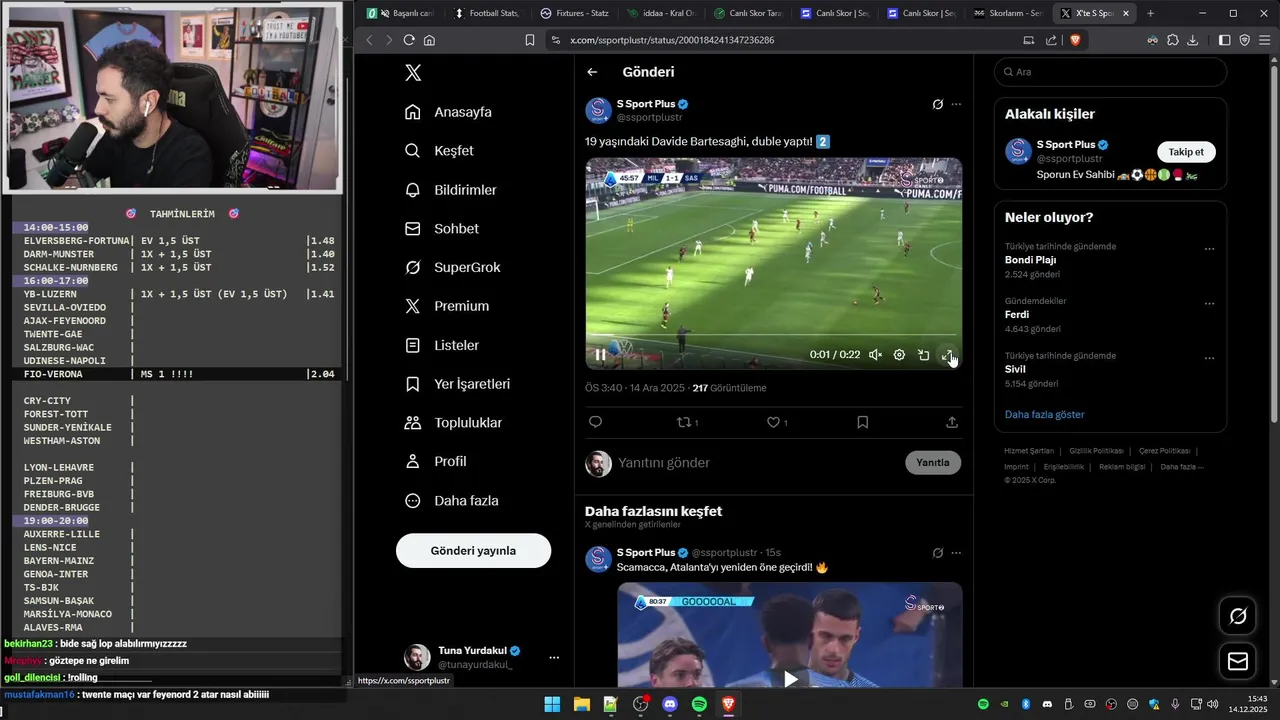1280x720 pixels.
Task: Expand Daha fazla menu in sidebar
Action: (x=451, y=500)
